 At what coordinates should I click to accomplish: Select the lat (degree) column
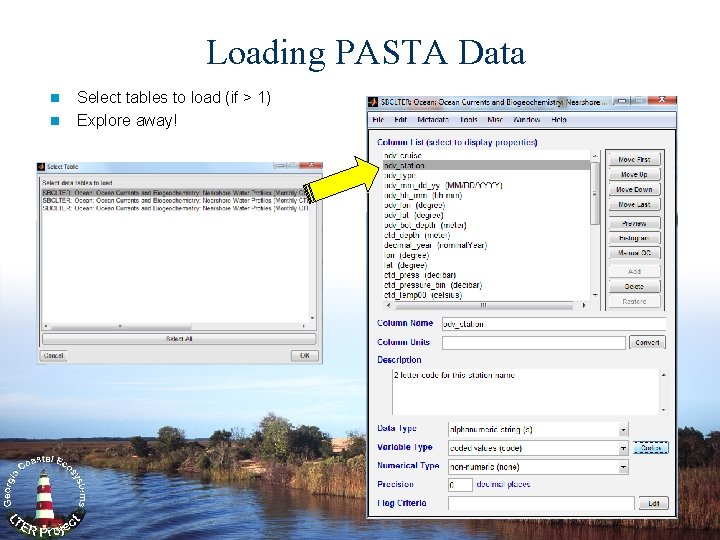(487, 265)
